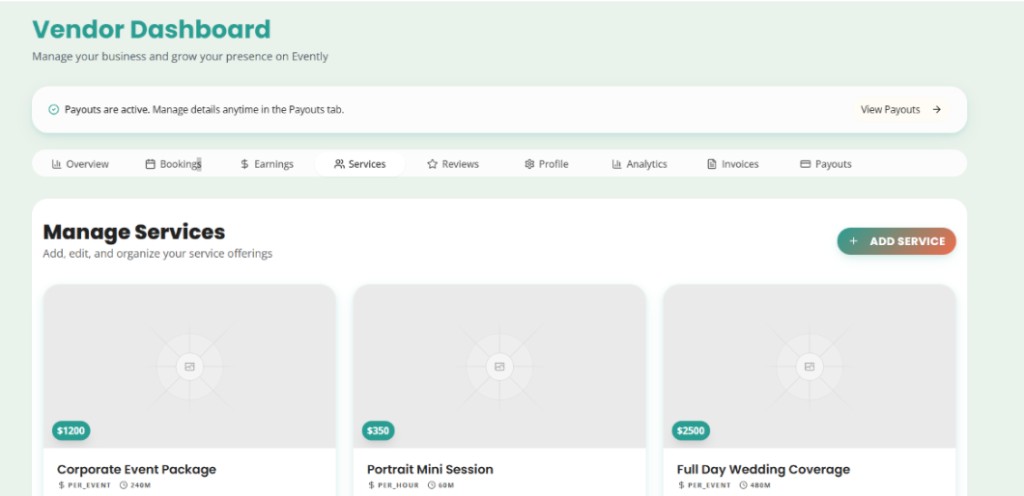
Task: Click the Services people icon
Action: pyautogui.click(x=339, y=164)
